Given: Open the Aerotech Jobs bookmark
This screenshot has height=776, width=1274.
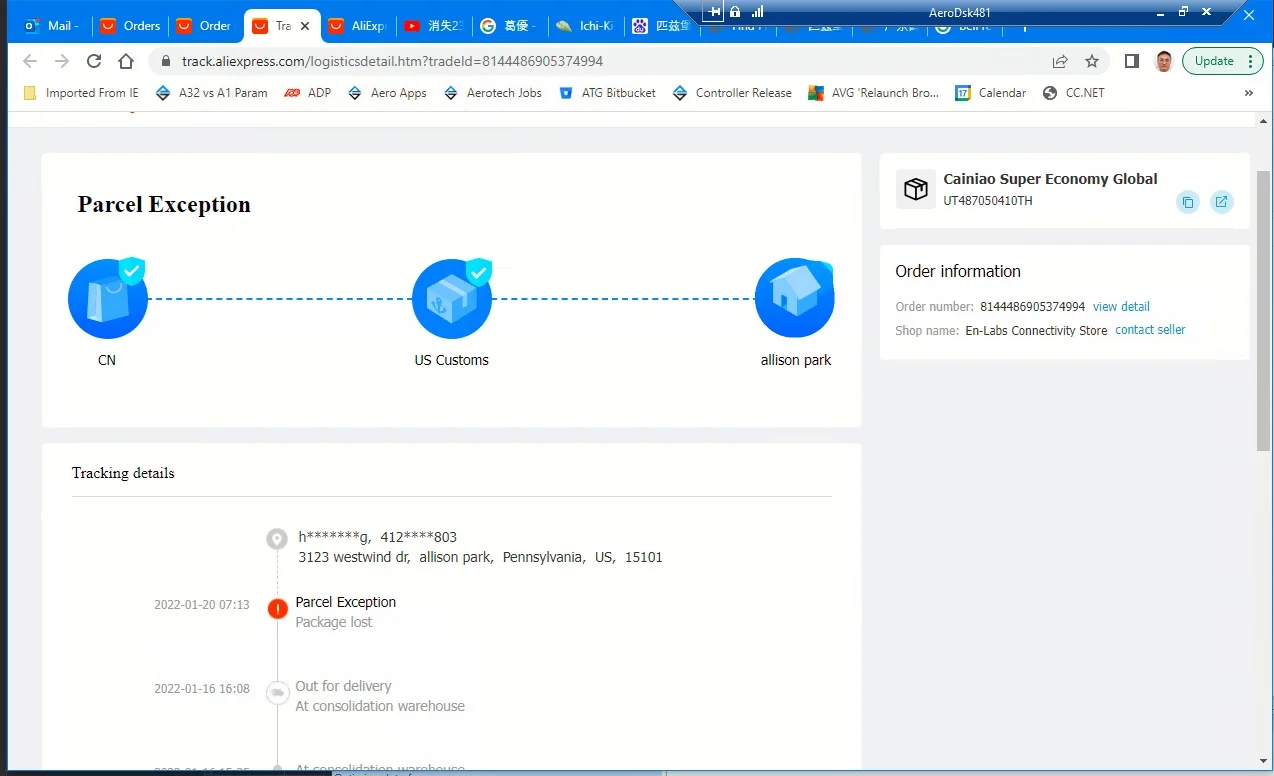Looking at the screenshot, I should point(492,93).
